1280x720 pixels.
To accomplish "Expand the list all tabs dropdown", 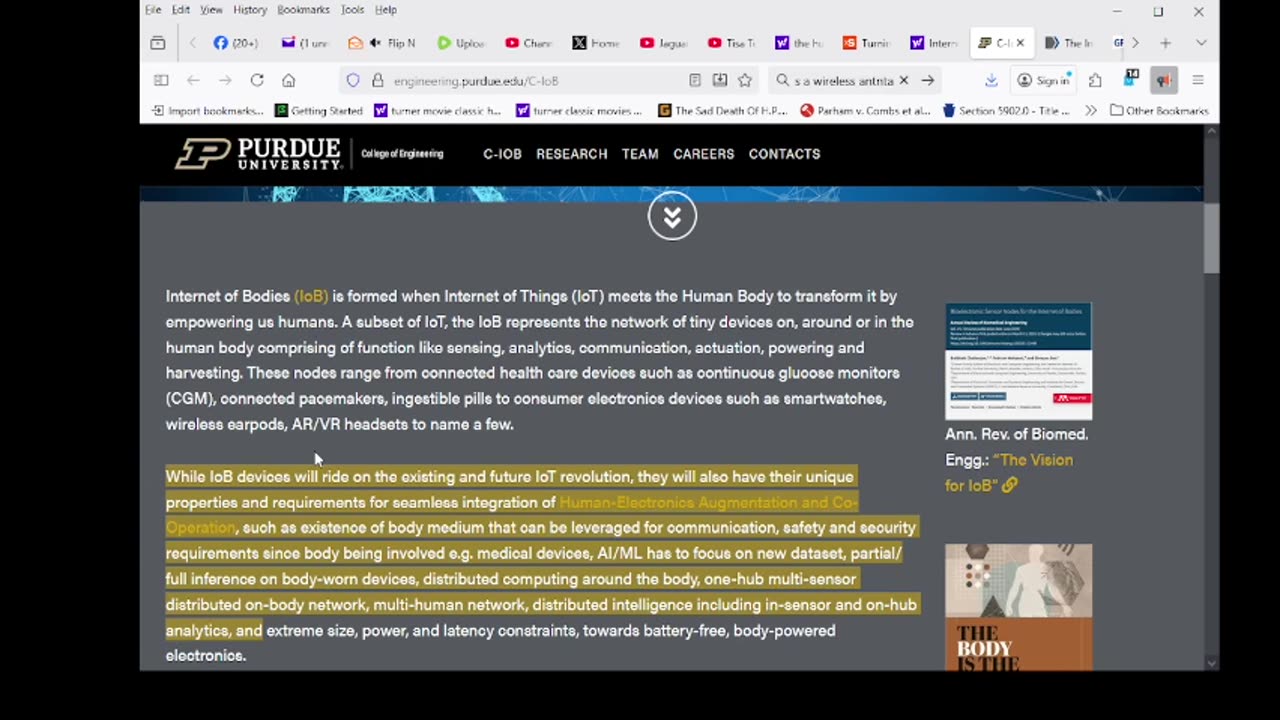I will pyautogui.click(x=1201, y=43).
